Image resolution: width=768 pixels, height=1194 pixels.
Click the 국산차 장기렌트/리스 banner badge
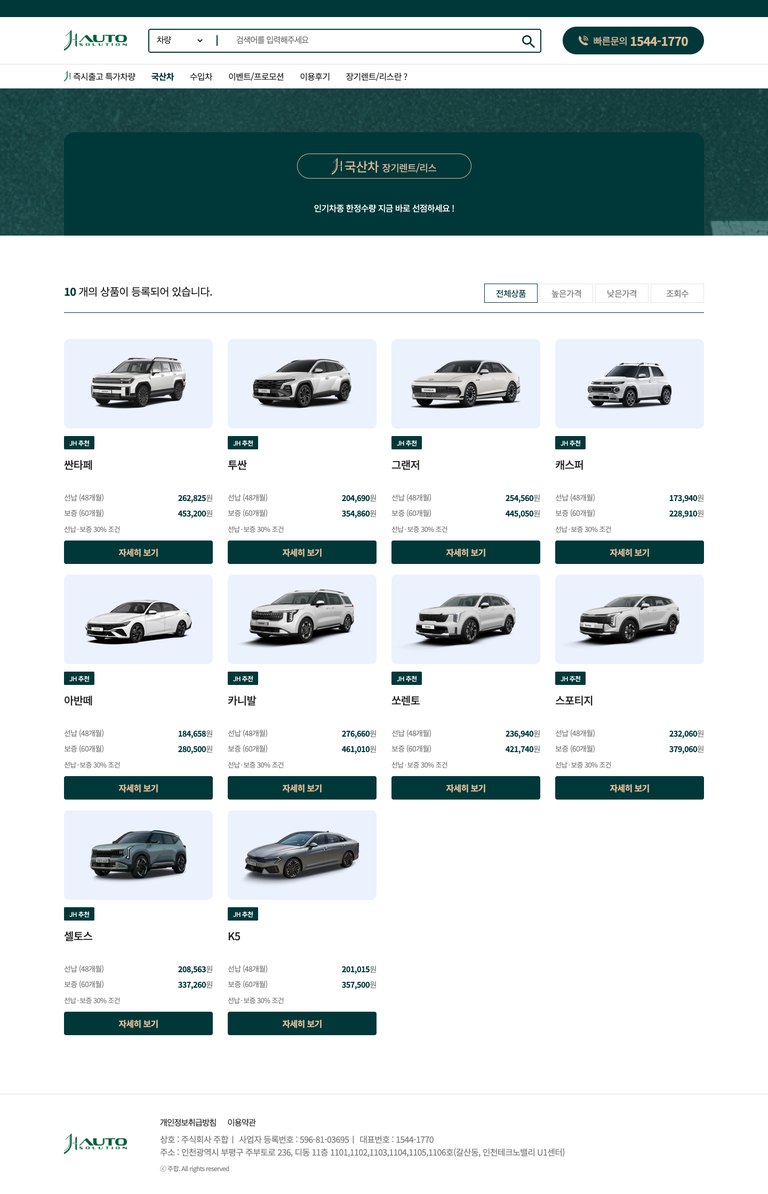tap(384, 166)
